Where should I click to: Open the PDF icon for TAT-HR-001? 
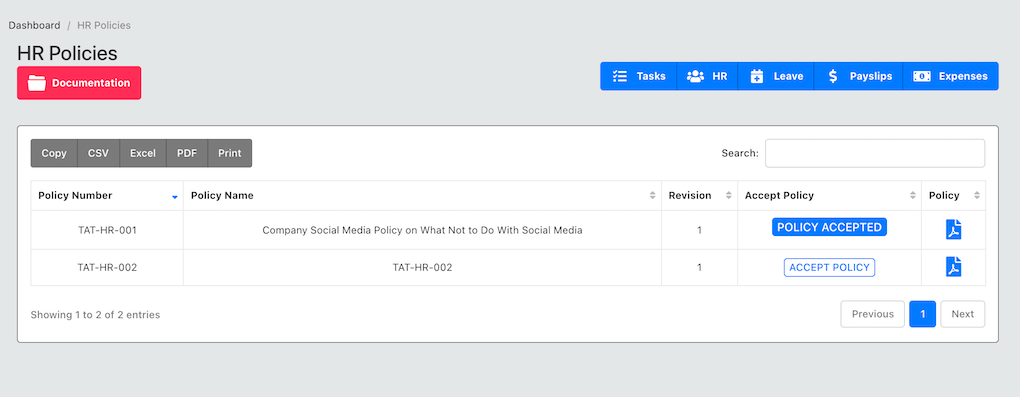[x=953, y=229]
